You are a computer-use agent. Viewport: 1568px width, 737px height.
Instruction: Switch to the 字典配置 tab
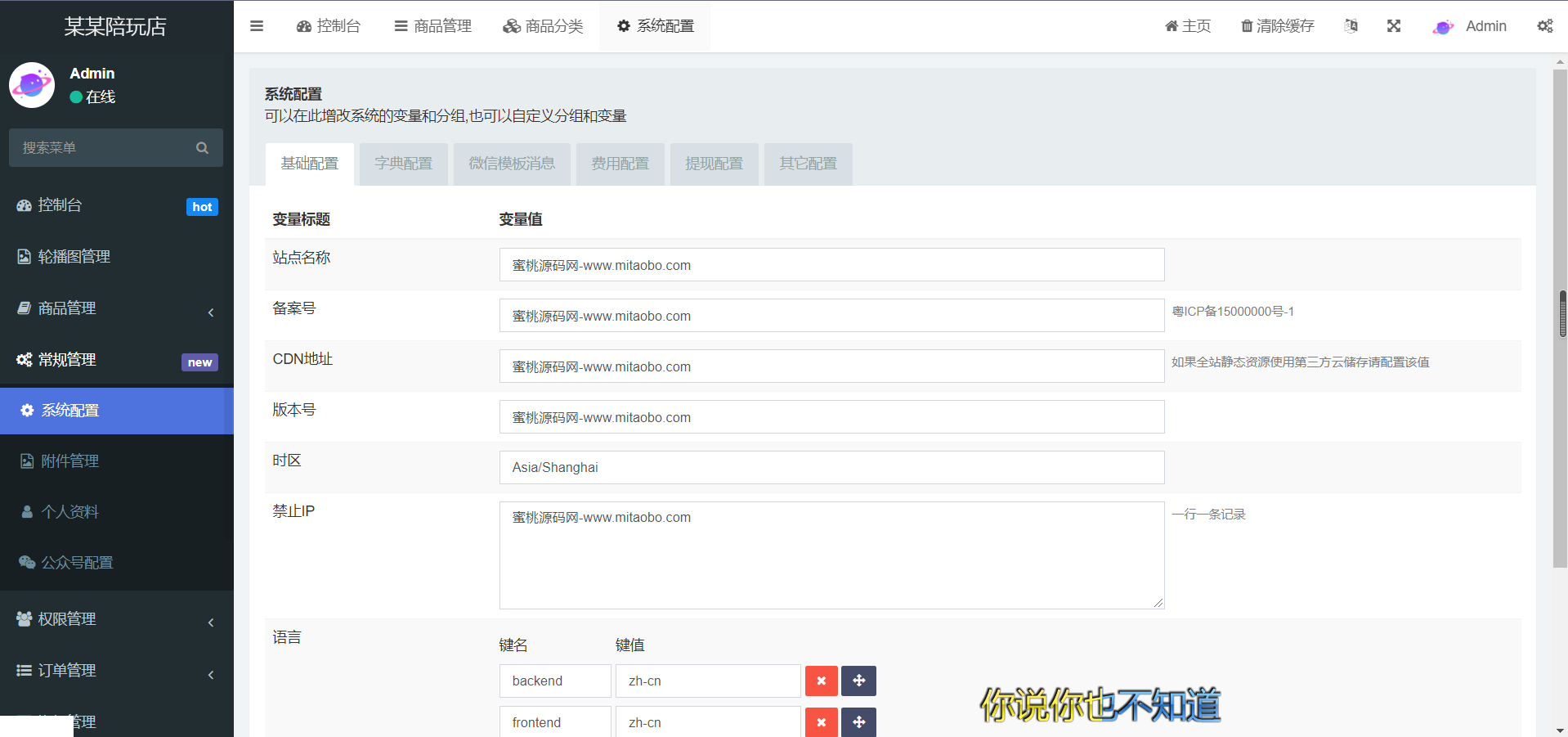pos(404,164)
